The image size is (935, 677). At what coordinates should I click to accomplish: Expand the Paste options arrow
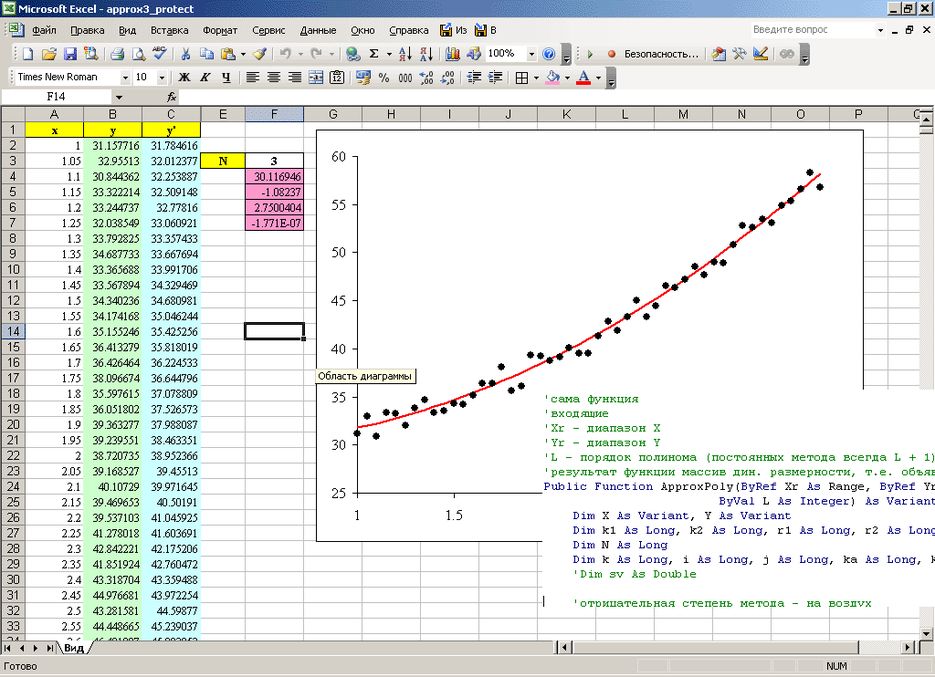pos(243,54)
